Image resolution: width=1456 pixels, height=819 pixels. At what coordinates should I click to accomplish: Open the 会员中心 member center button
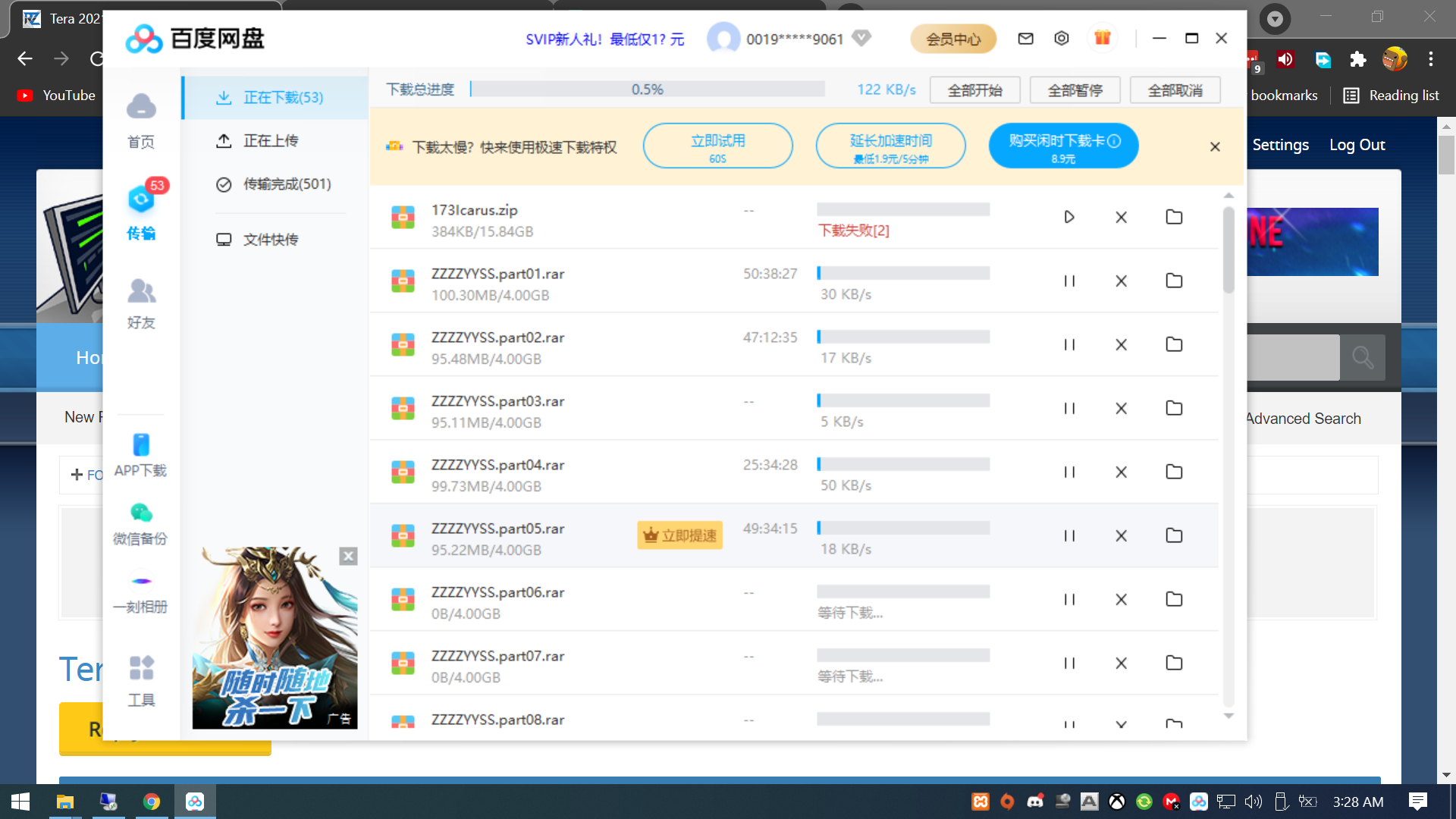(x=953, y=39)
